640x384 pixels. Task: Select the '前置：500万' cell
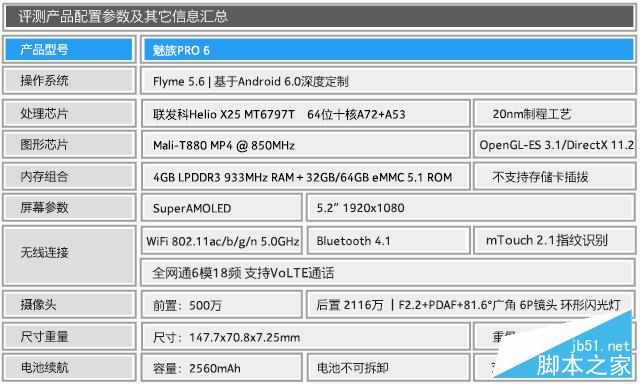coord(222,304)
